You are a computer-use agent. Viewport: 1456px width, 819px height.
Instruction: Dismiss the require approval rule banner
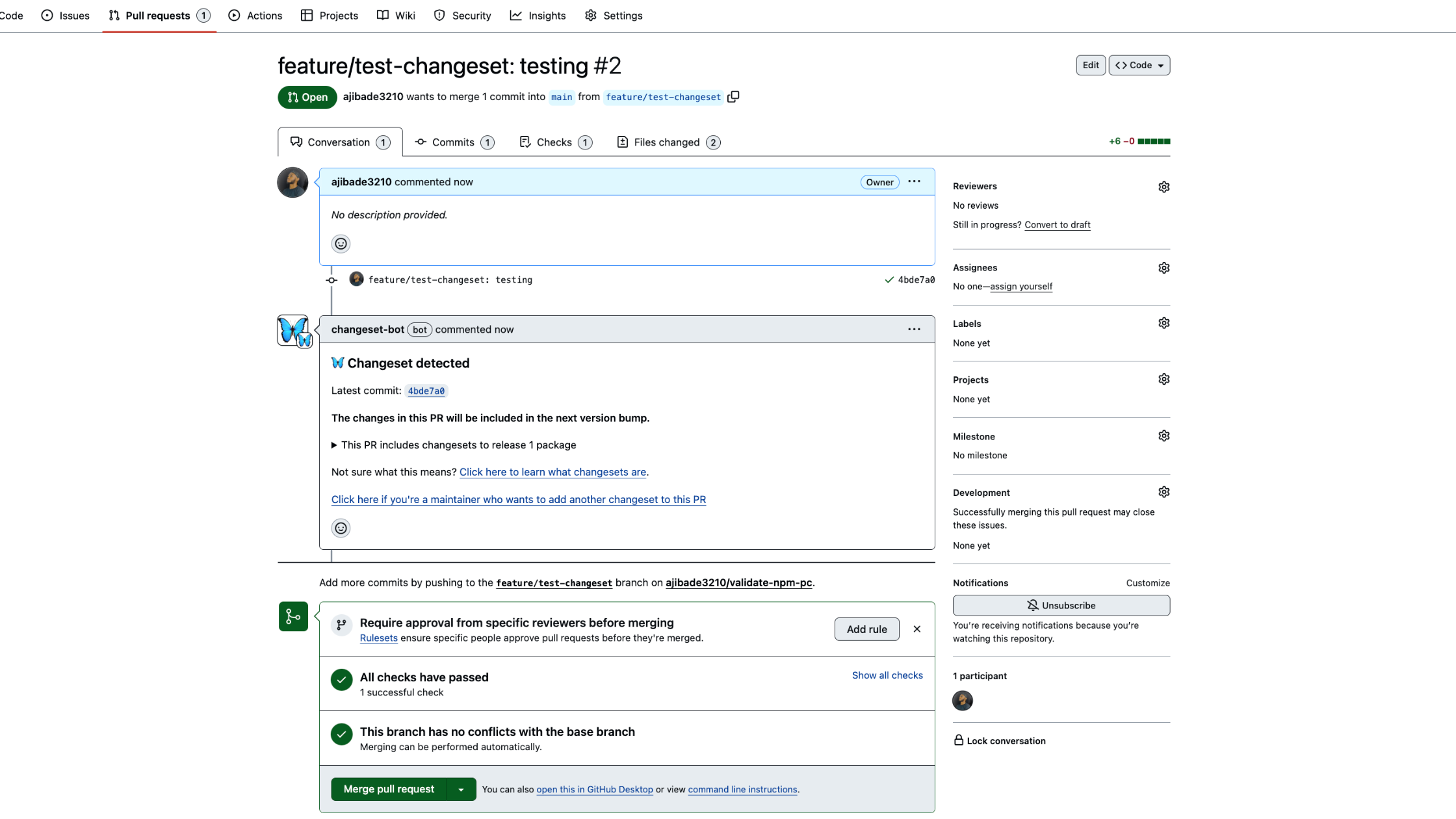917,629
